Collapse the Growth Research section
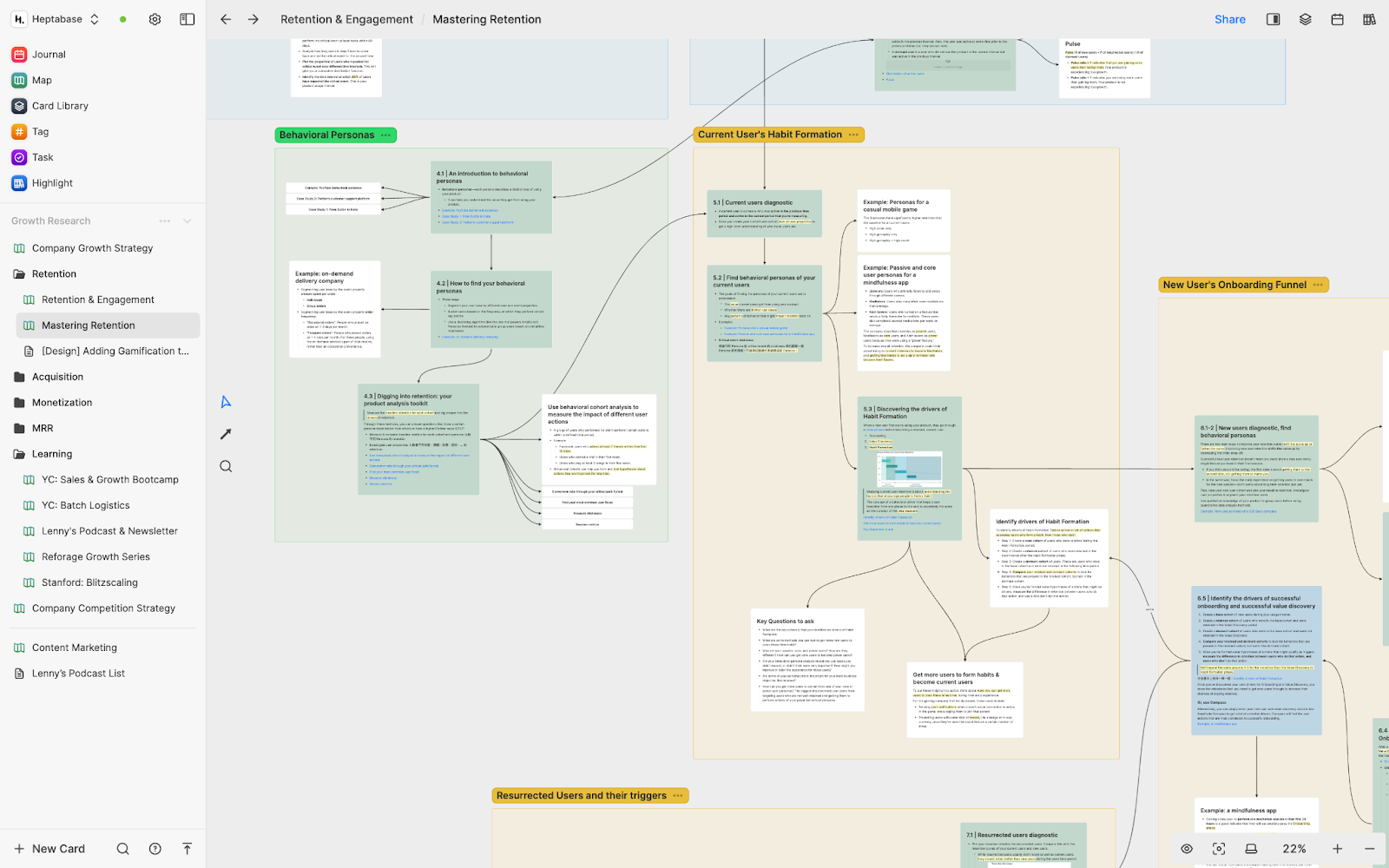The width and height of the screenshot is (1389, 868). (x=187, y=221)
